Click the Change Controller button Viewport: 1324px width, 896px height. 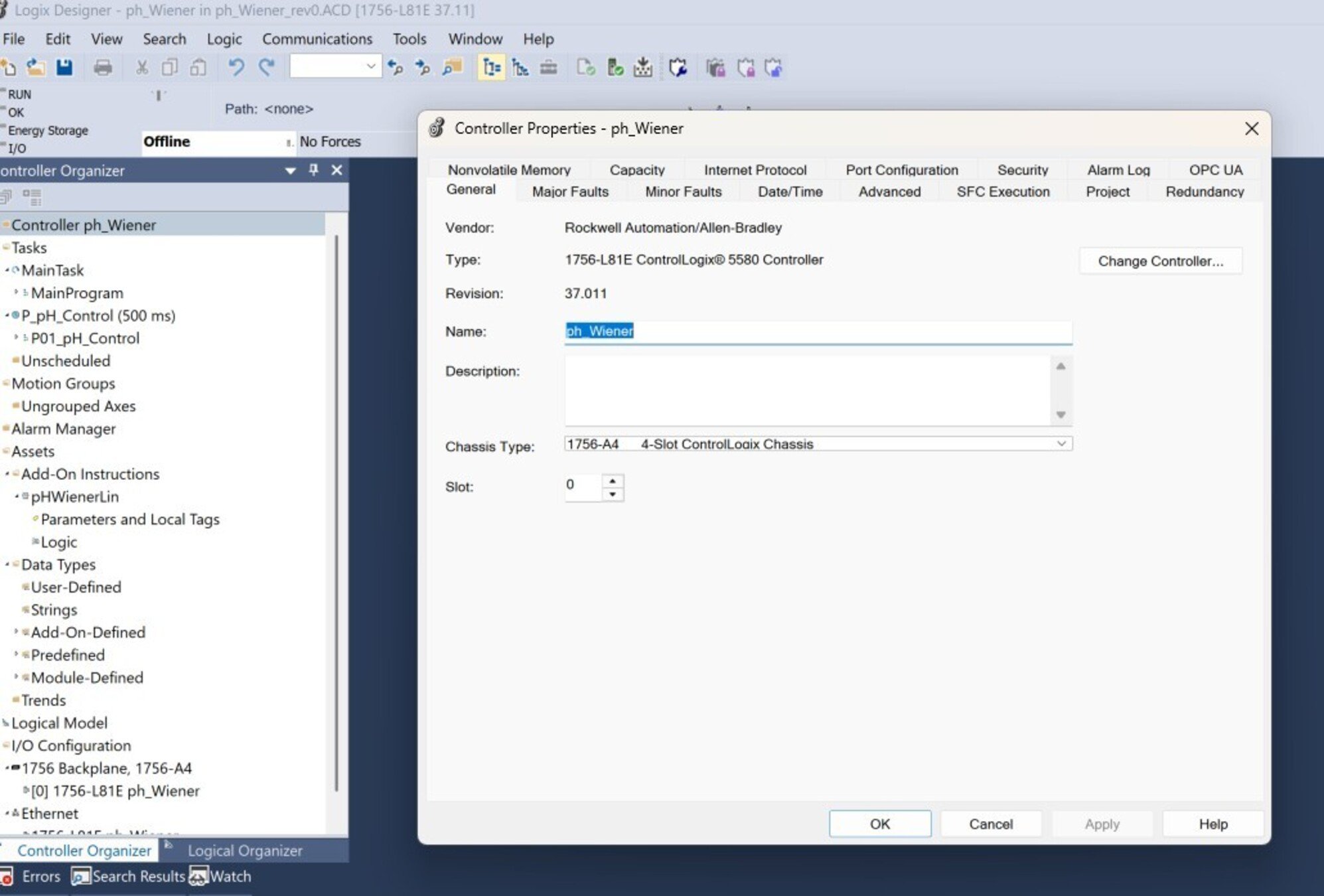click(1161, 261)
